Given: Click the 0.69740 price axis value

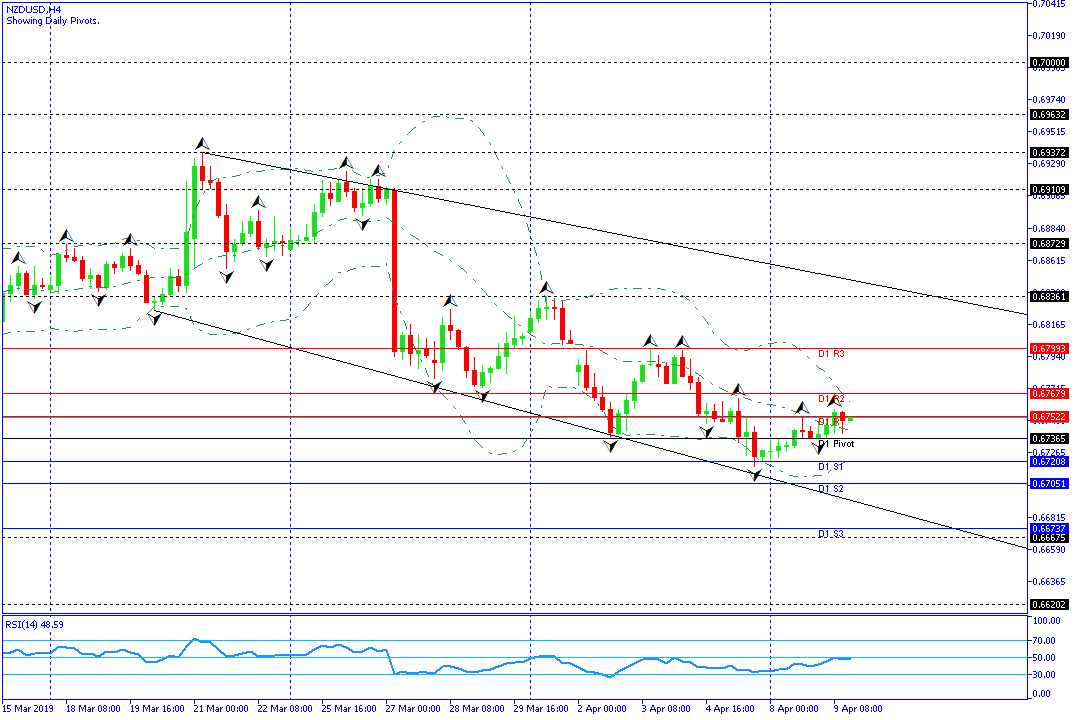Looking at the screenshot, I should [x=1049, y=100].
